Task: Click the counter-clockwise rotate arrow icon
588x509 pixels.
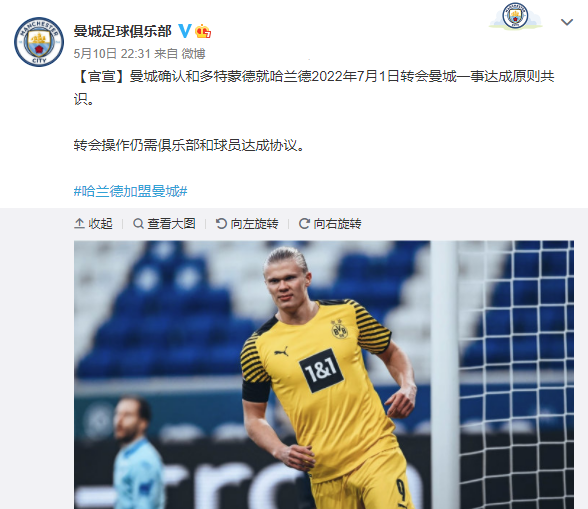Action: [221, 224]
